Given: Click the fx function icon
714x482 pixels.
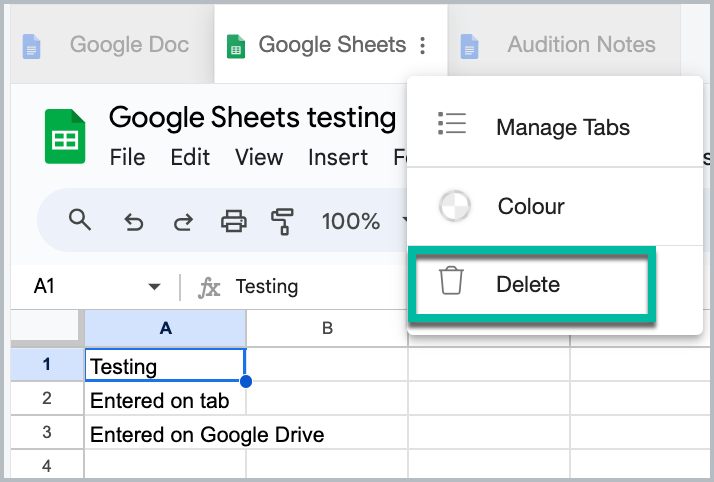Looking at the screenshot, I should pos(209,288).
